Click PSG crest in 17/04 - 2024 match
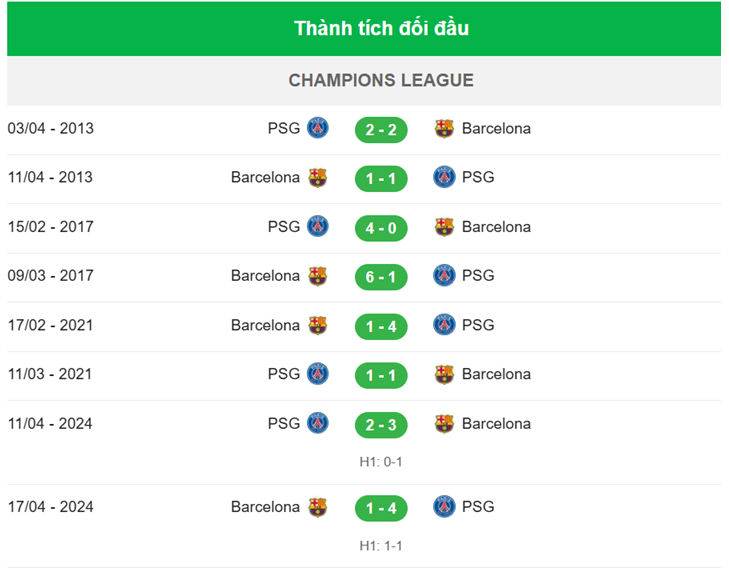Screen dimensions: 729x576 pos(444,507)
